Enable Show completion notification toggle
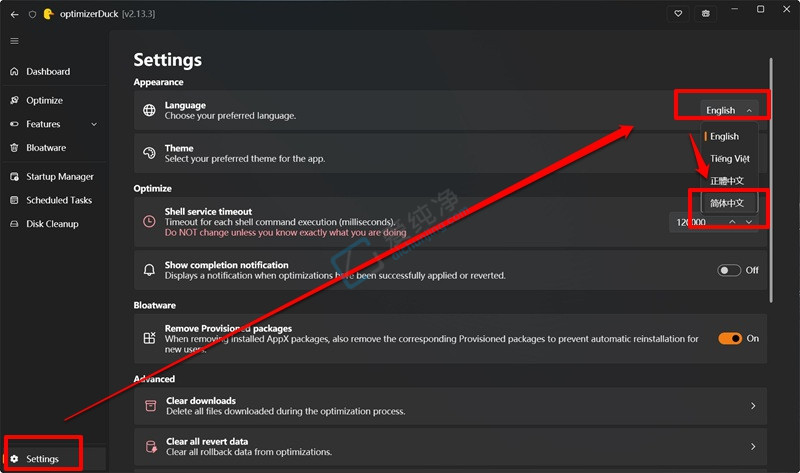Viewport: 800px width, 473px height. [729, 270]
